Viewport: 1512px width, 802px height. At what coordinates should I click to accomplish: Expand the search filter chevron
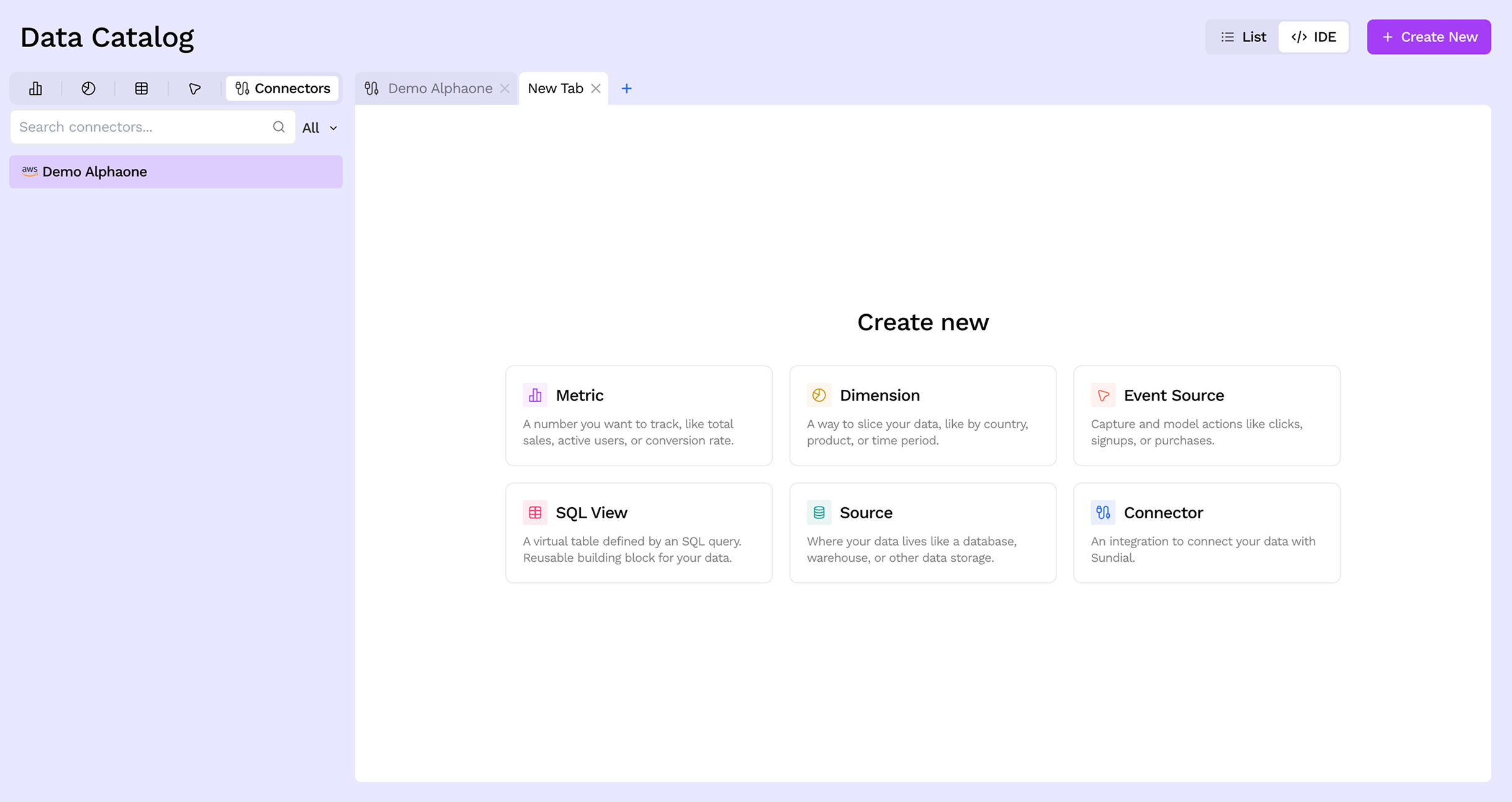point(333,128)
